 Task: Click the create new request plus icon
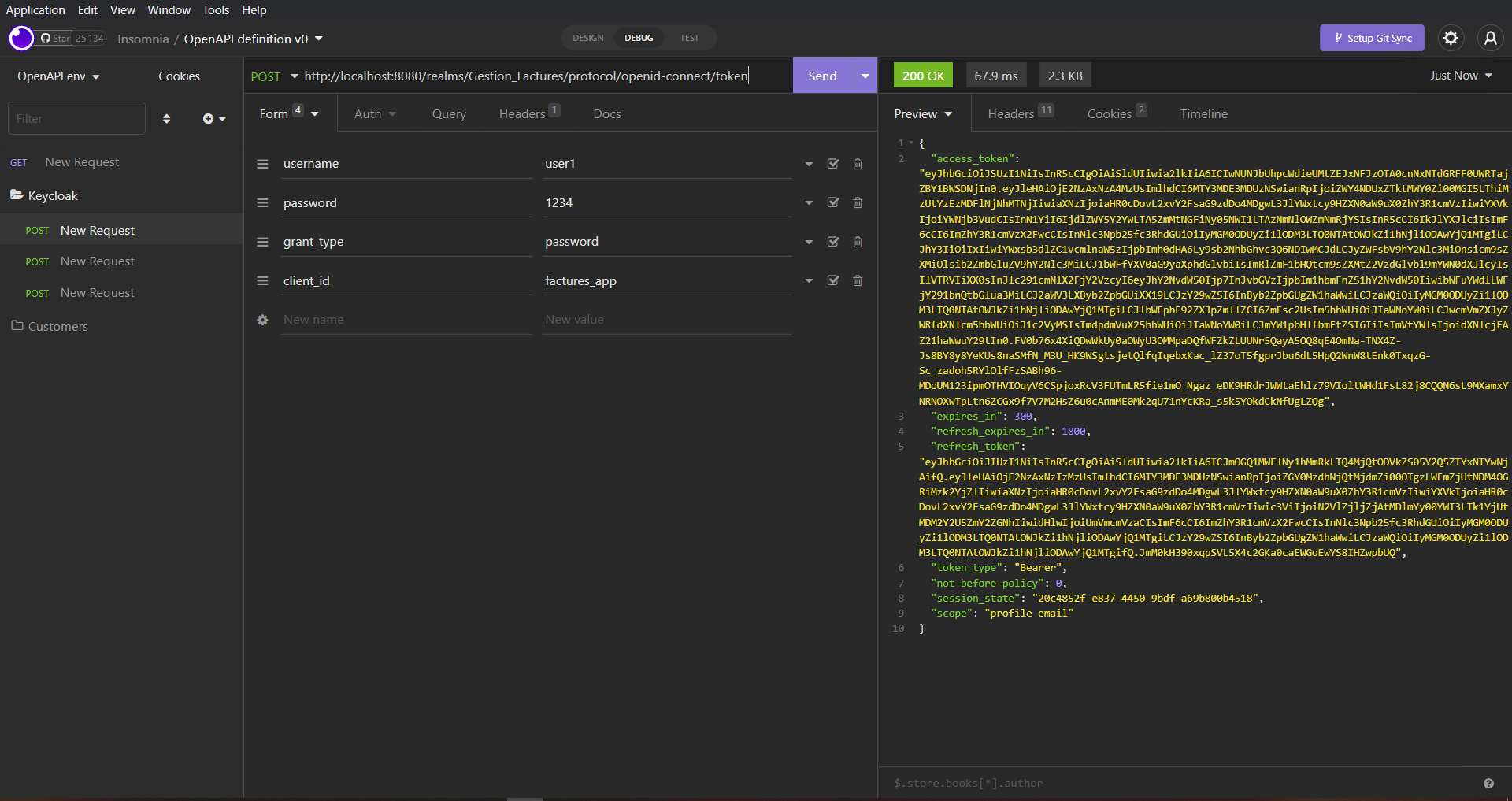point(208,117)
